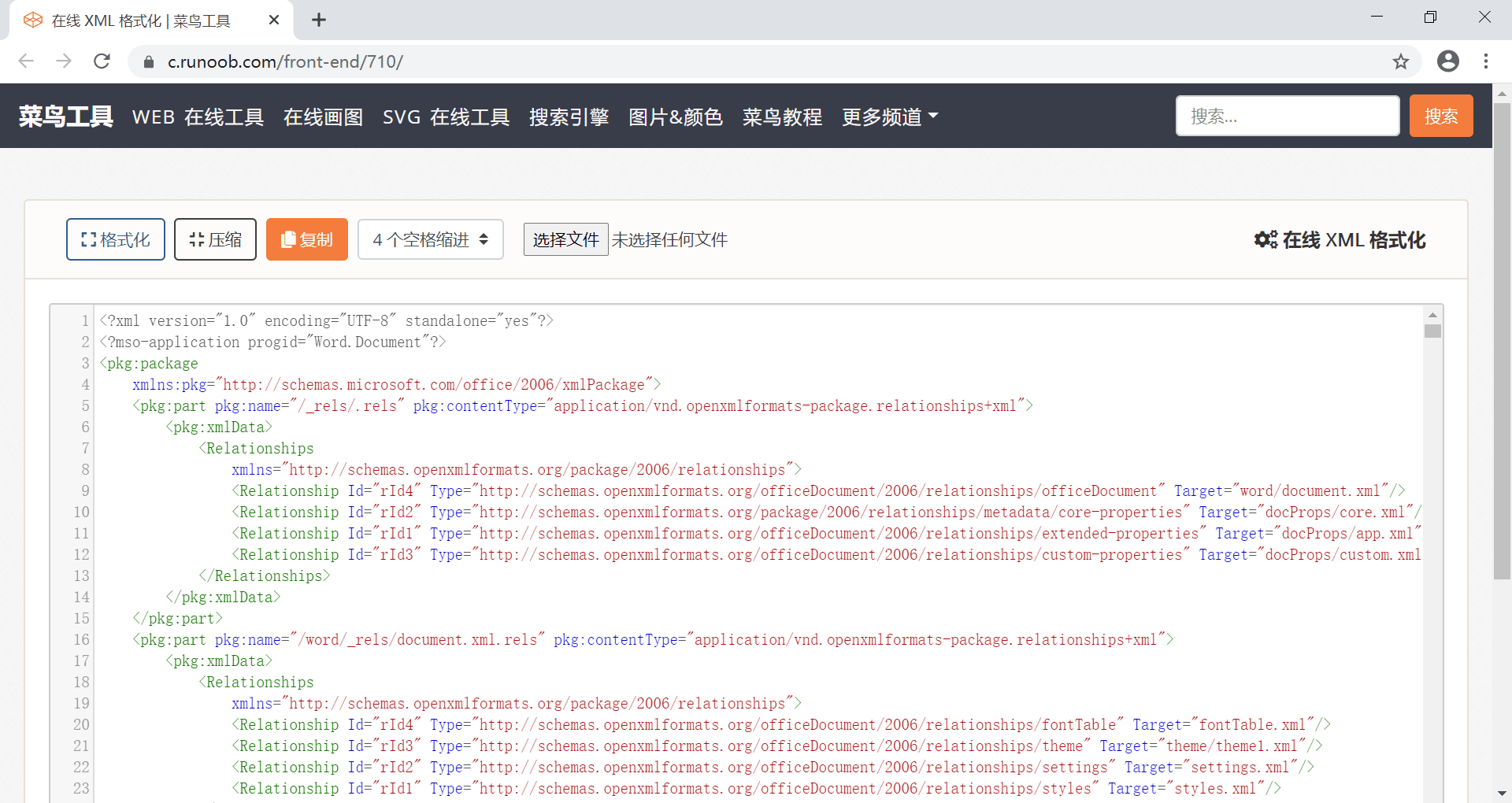Image resolution: width=1512 pixels, height=803 pixels.
Task: Click the site lock security icon
Action: pyautogui.click(x=149, y=61)
